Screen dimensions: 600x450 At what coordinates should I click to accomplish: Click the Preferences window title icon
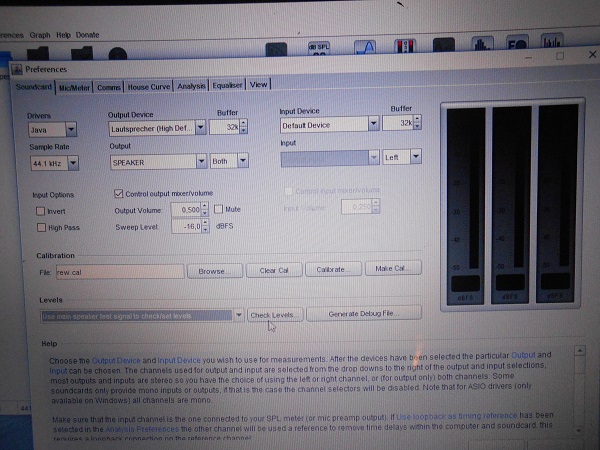coord(17,70)
